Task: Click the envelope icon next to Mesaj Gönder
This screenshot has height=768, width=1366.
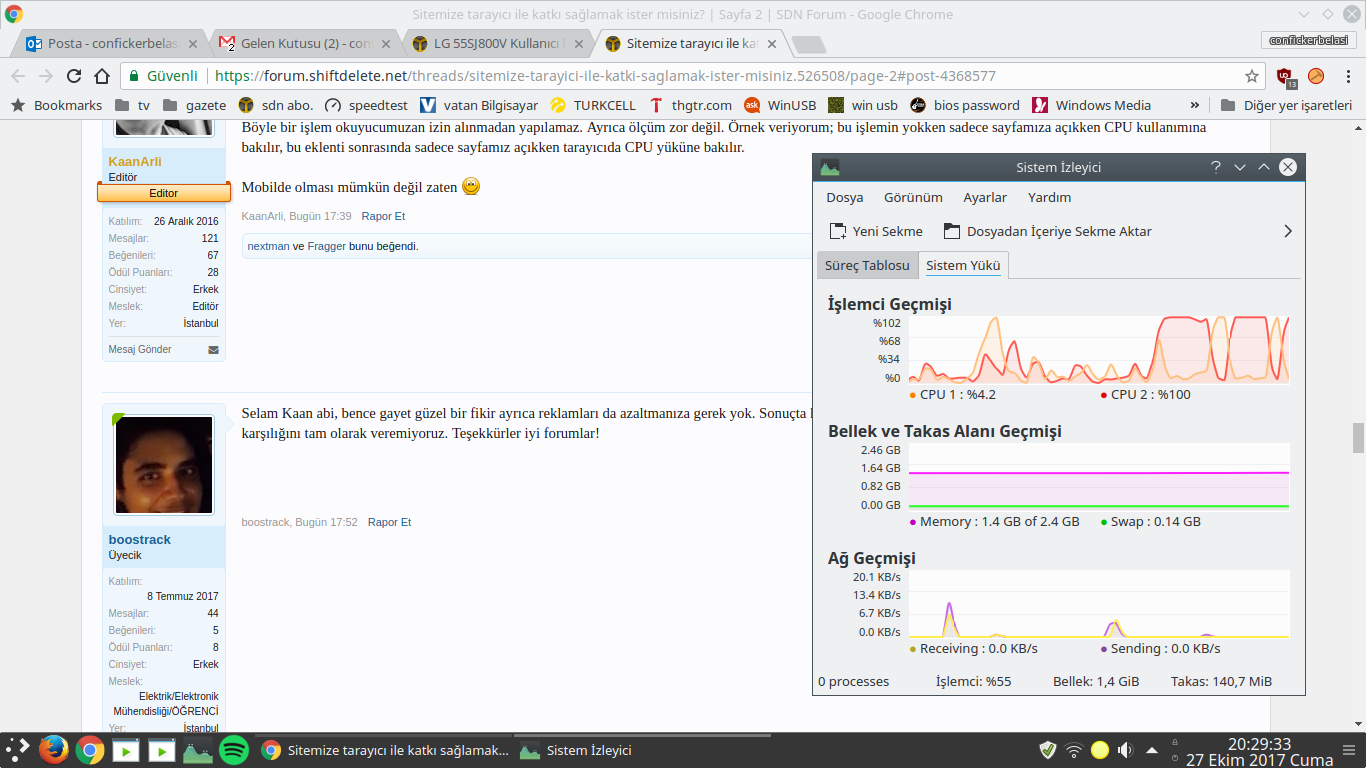Action: (213, 350)
